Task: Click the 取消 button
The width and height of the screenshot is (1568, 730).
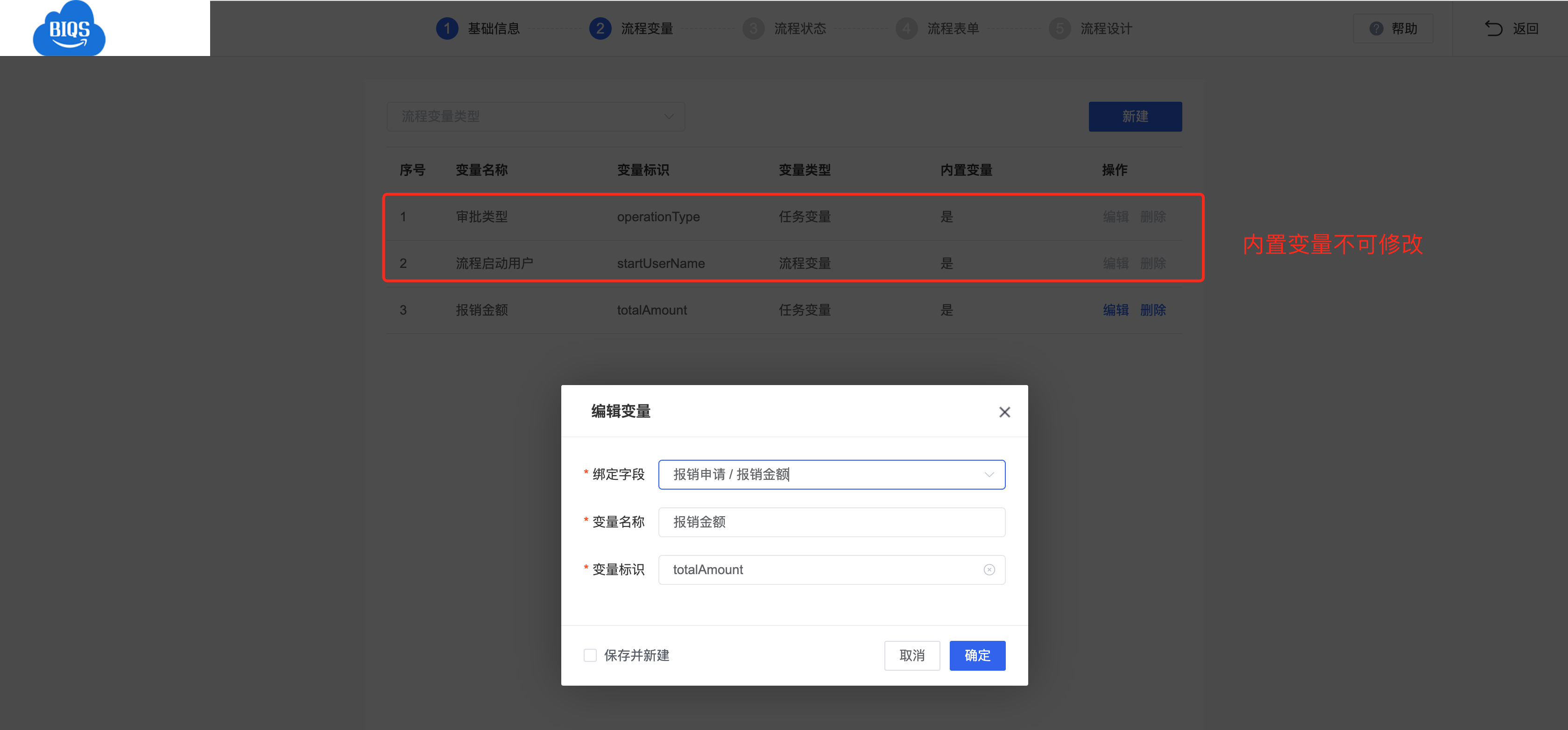Action: (912, 655)
